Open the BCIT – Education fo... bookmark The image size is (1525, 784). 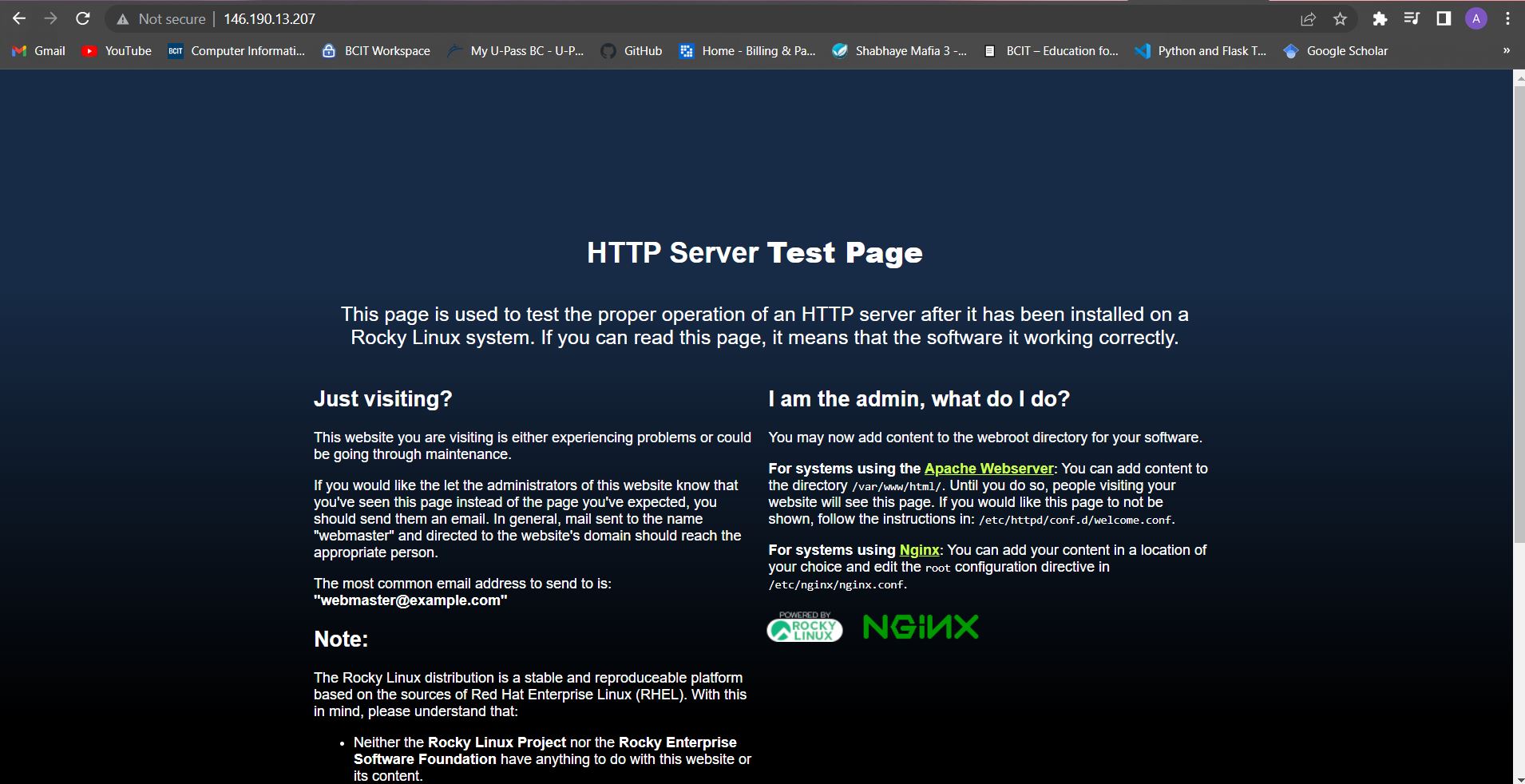click(1051, 50)
